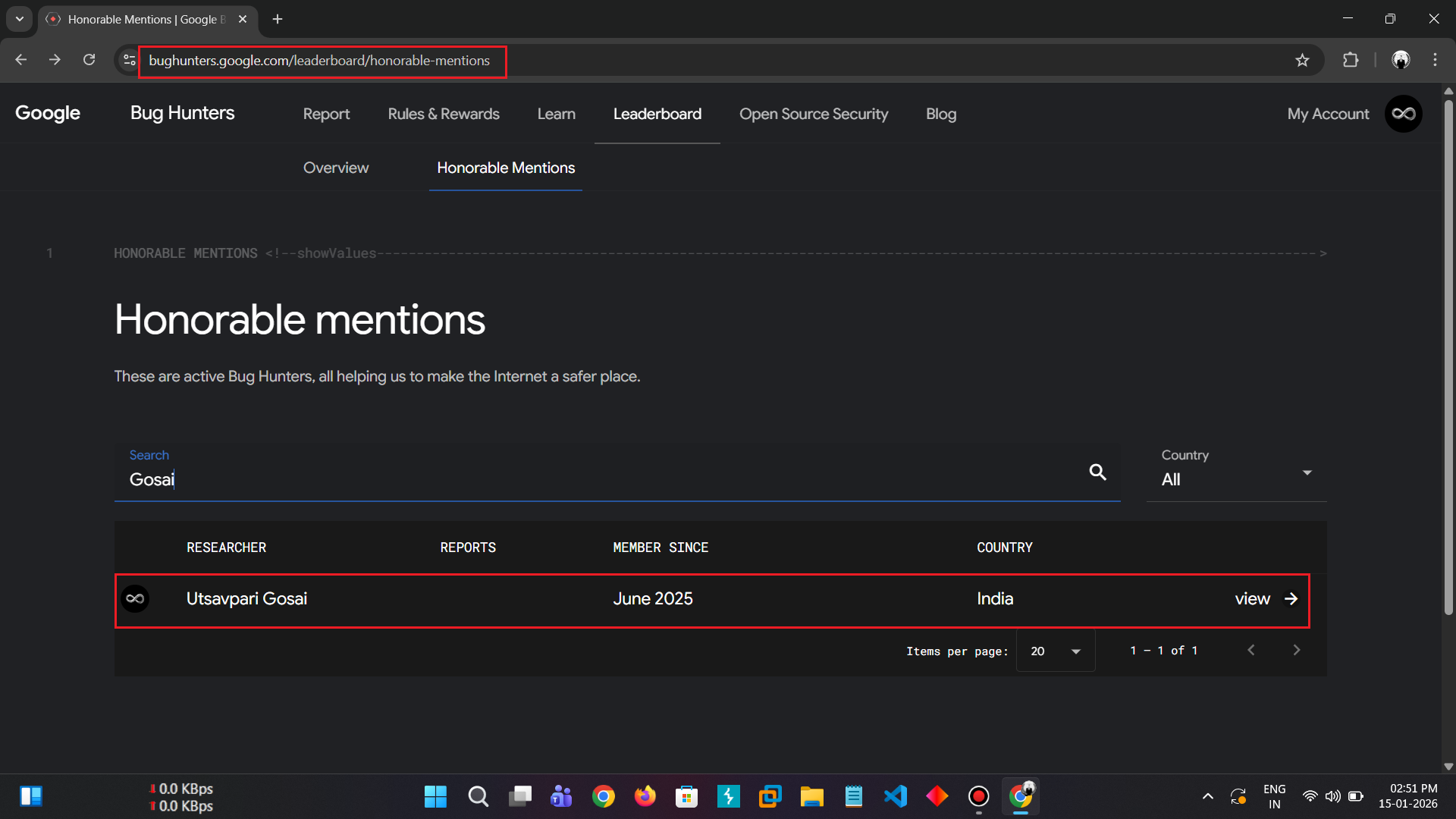Viewport: 1456px width, 819px height.
Task: Open the Items per page dropdown
Action: tap(1056, 651)
